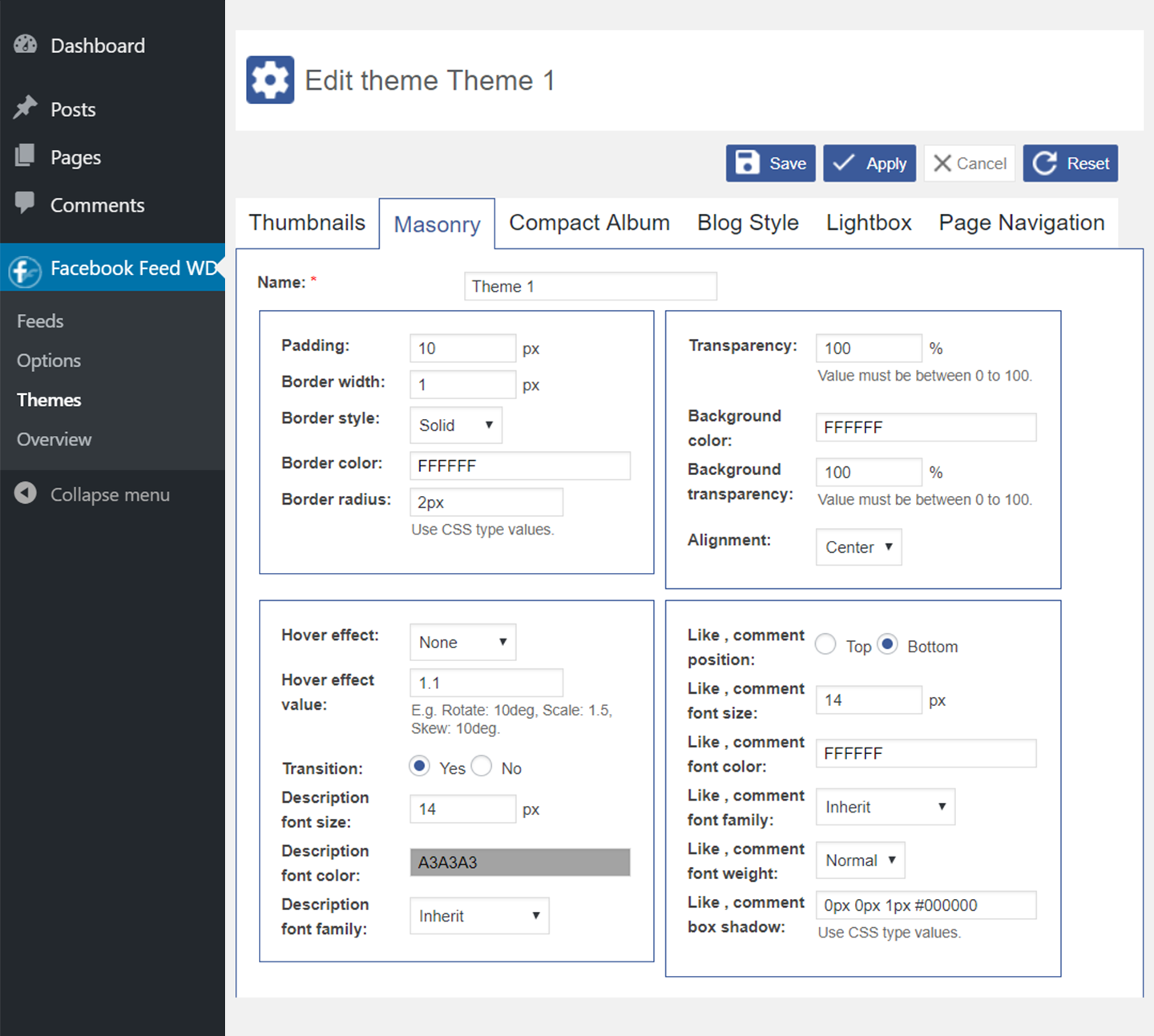Open Themes in the sidebar submenu
Viewport: 1154px width, 1036px height.
(49, 400)
